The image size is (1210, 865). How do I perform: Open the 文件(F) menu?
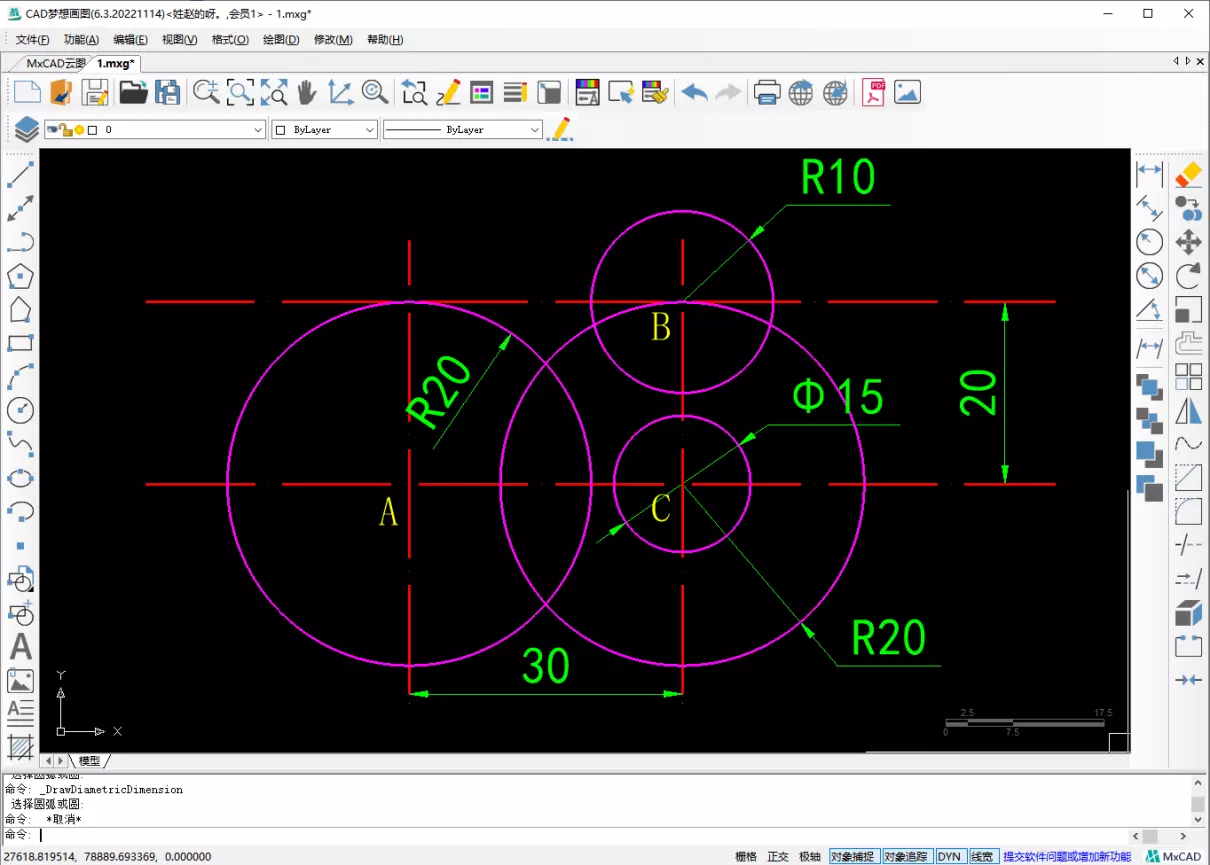coord(33,40)
